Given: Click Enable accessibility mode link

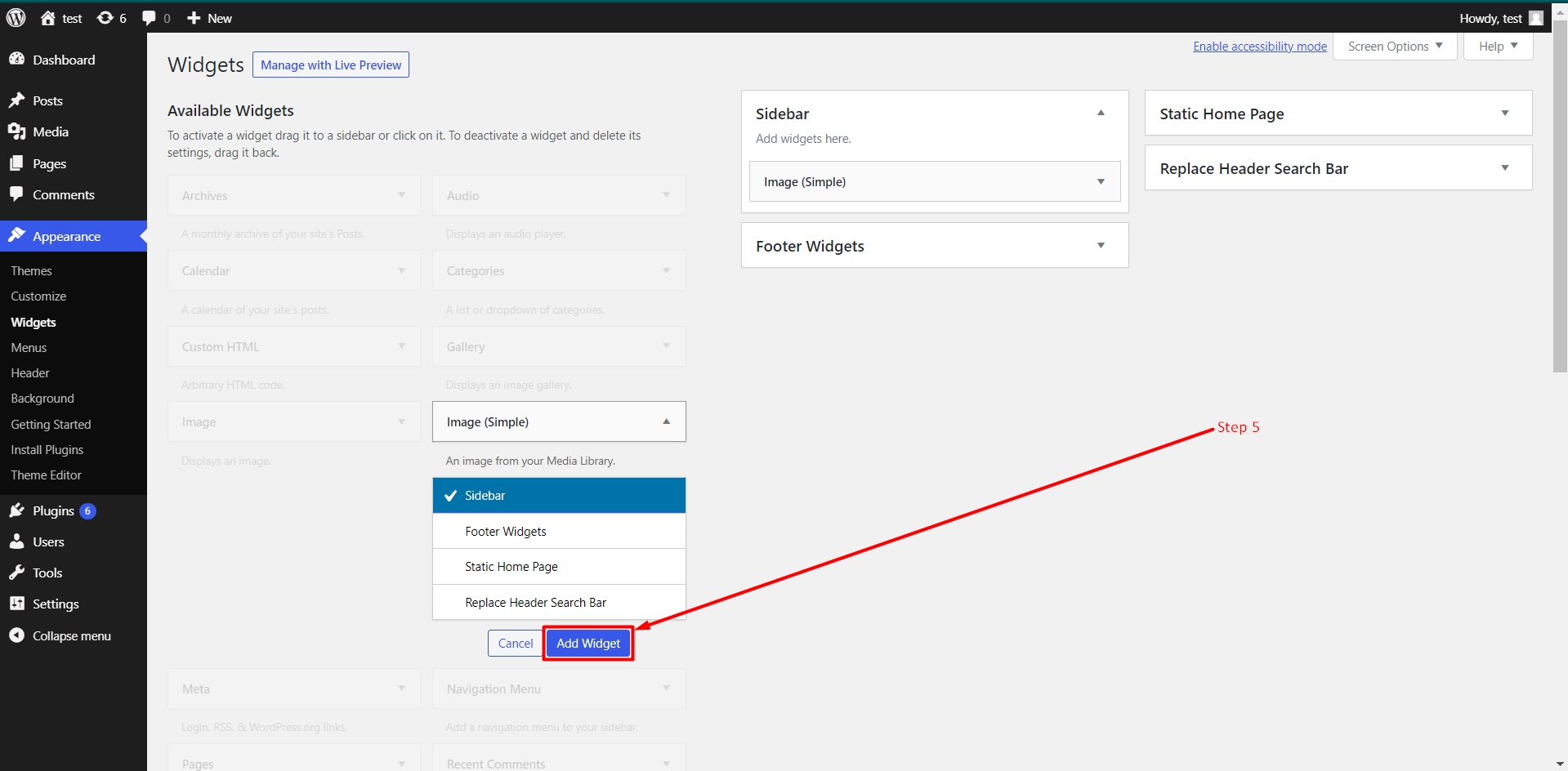Looking at the screenshot, I should (x=1260, y=47).
